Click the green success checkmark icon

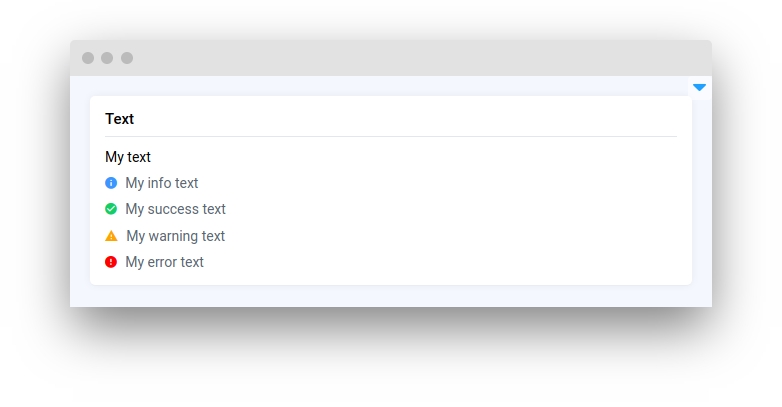pos(111,209)
